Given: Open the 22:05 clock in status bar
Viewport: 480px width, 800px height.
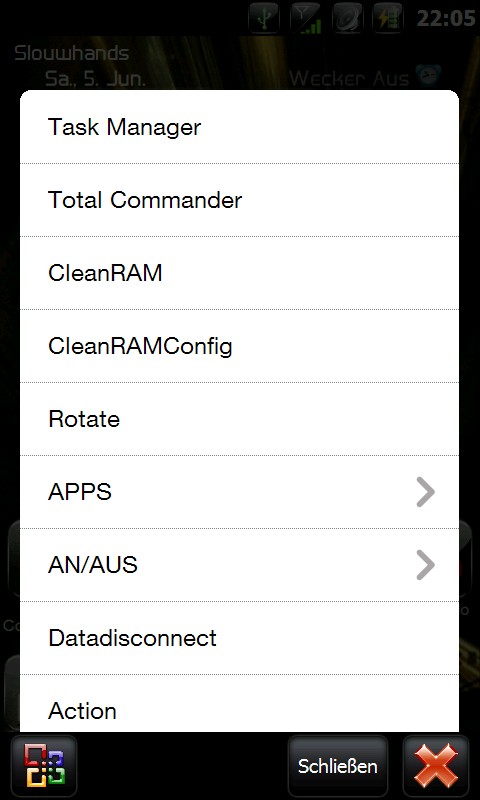Looking at the screenshot, I should (446, 18).
